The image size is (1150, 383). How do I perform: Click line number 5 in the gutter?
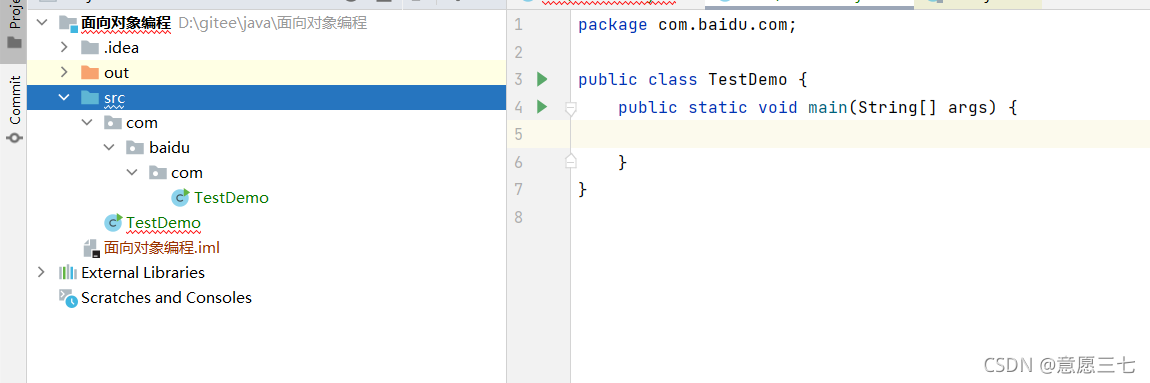(x=519, y=134)
